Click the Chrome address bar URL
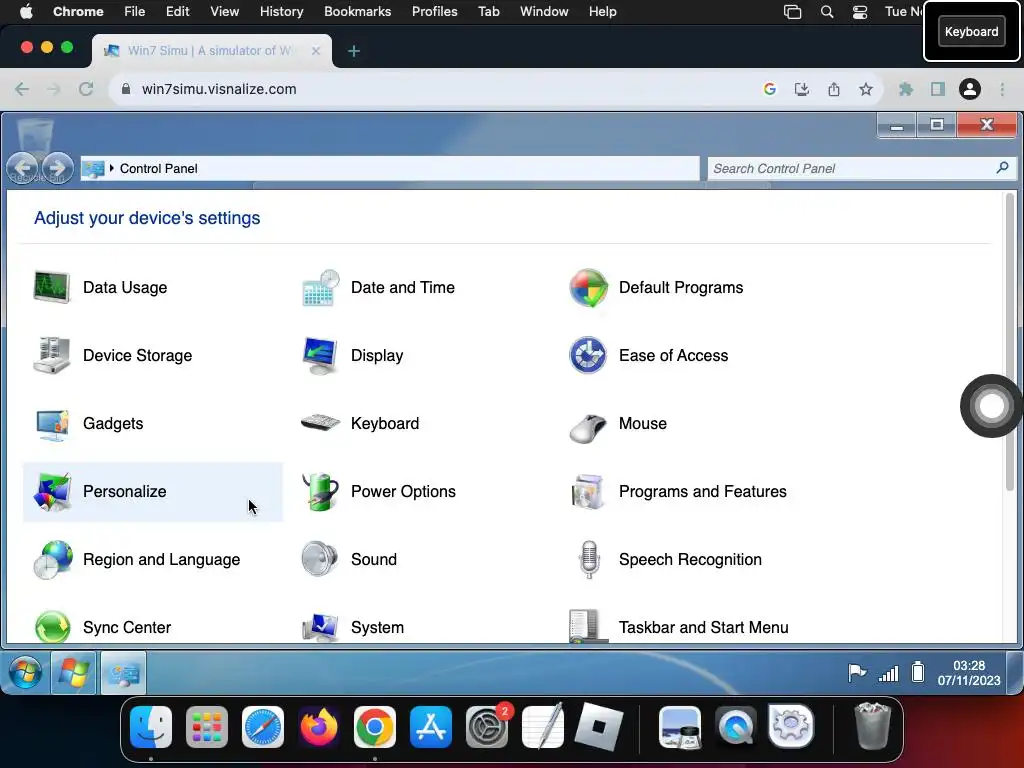This screenshot has width=1024, height=768. (x=219, y=89)
